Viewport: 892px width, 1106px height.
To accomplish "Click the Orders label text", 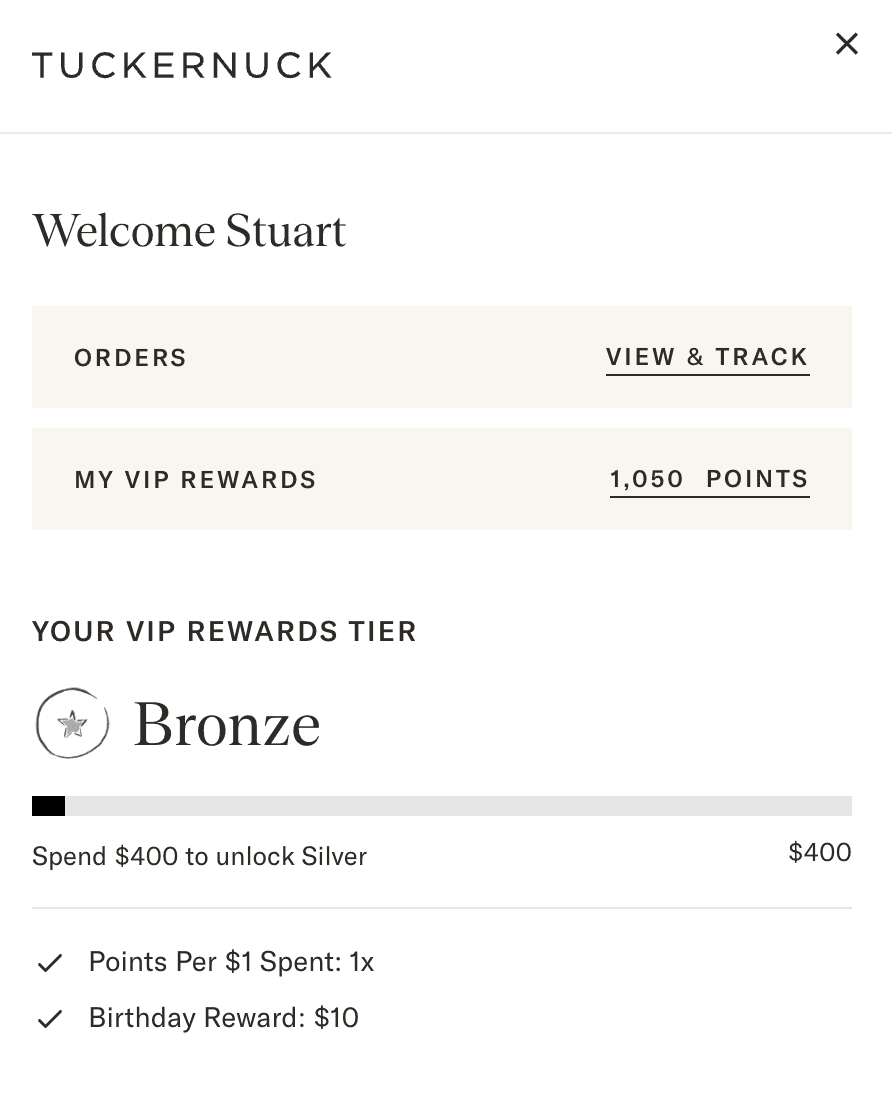I will click(130, 358).
